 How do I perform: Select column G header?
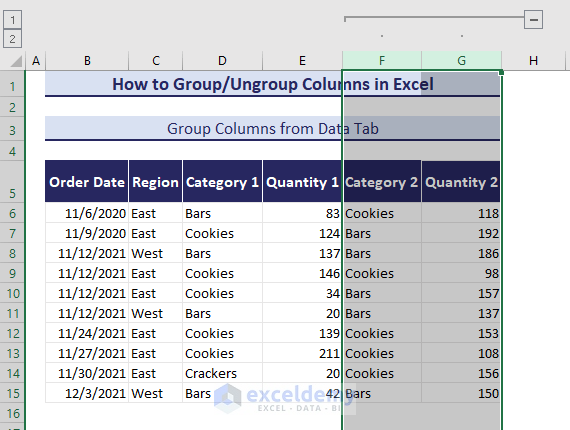tap(461, 60)
